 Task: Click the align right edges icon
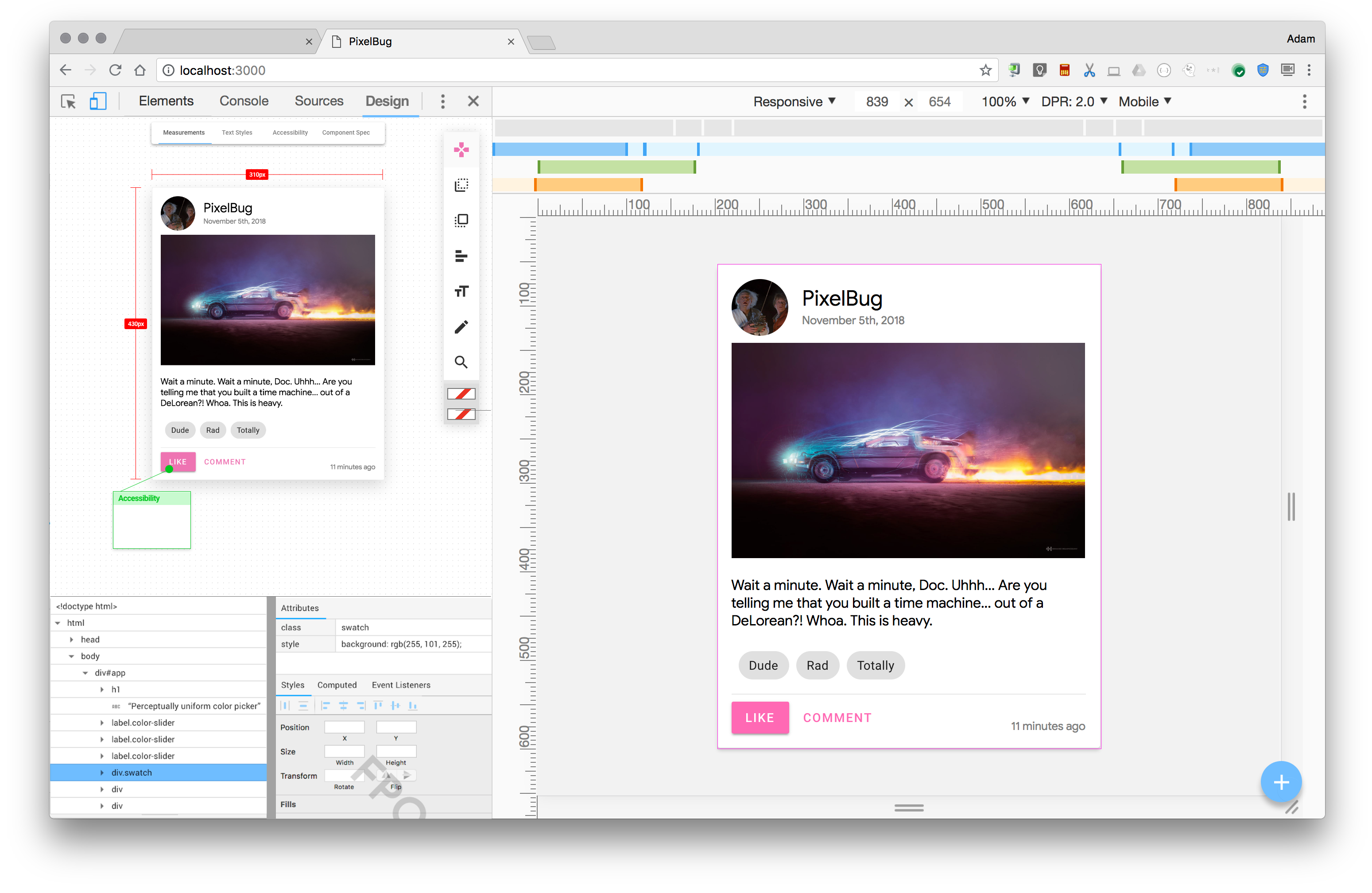pos(360,706)
